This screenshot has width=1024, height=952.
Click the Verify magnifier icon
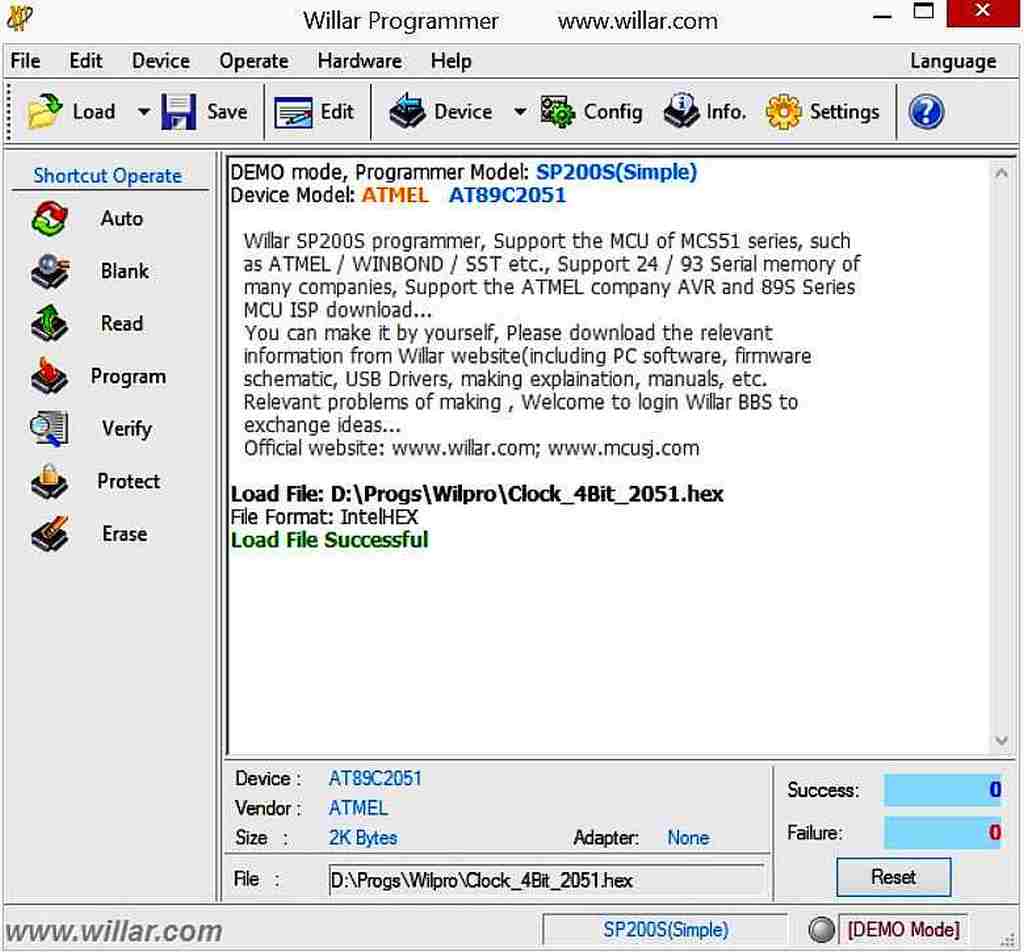49,429
